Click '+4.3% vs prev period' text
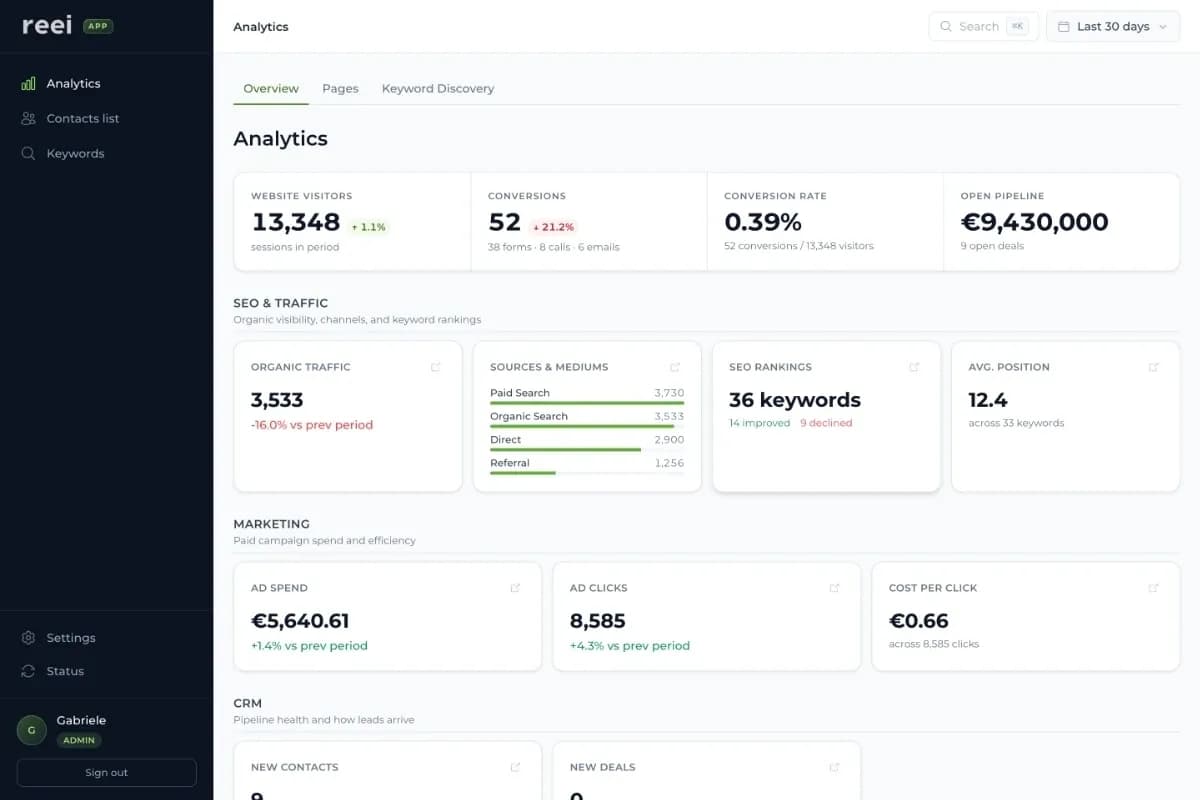This screenshot has width=1200, height=800. click(x=630, y=646)
